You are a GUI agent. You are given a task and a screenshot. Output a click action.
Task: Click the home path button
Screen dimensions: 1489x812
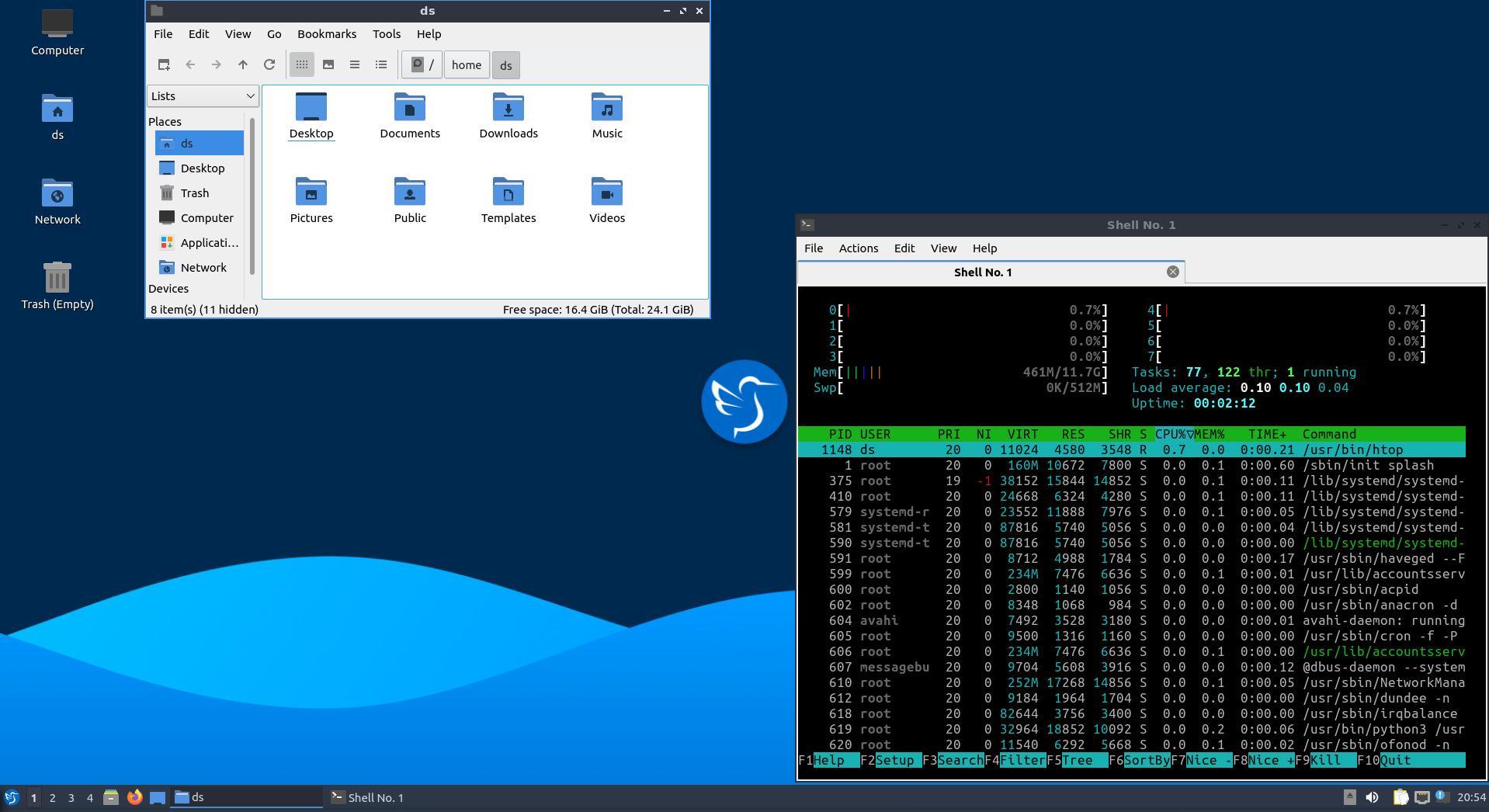pos(467,65)
